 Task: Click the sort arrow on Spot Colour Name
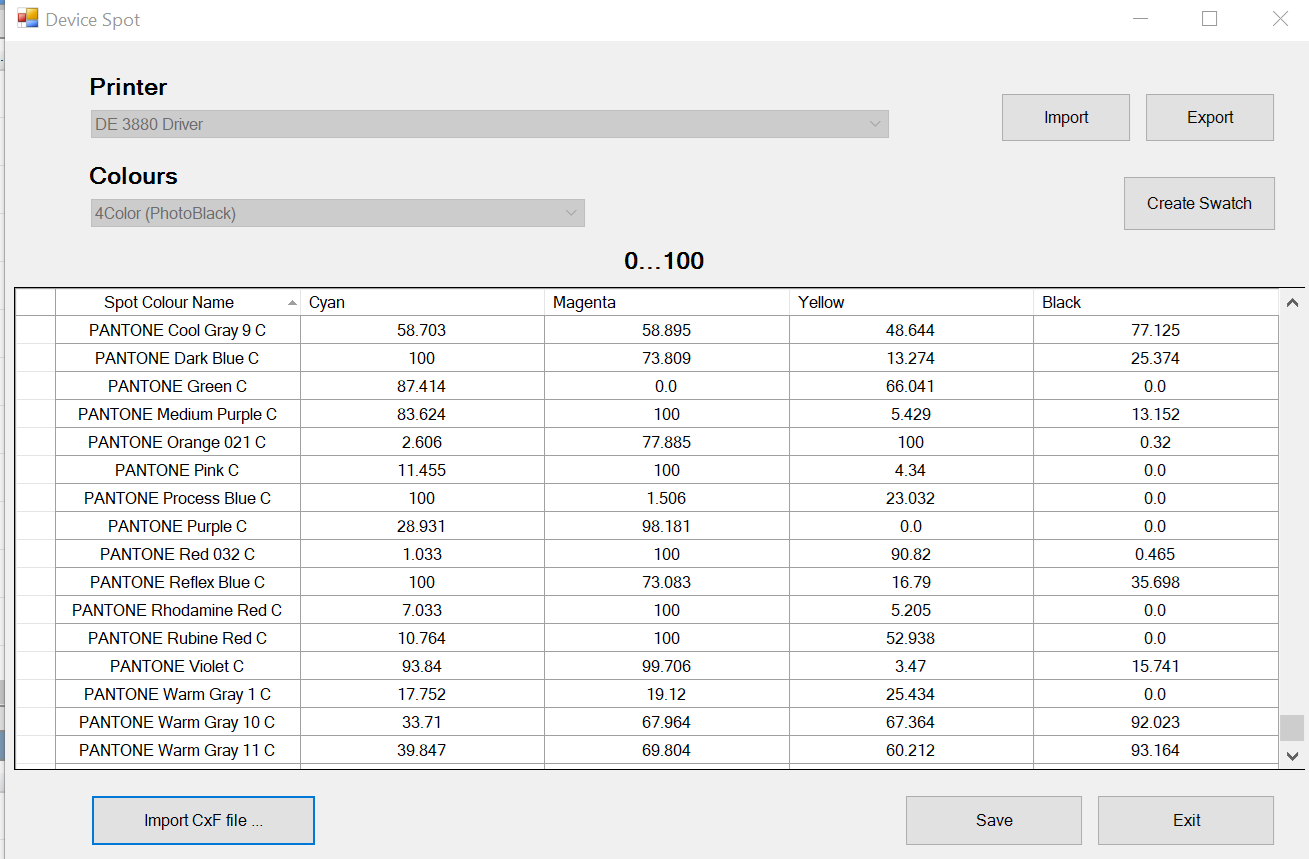[x=293, y=301]
